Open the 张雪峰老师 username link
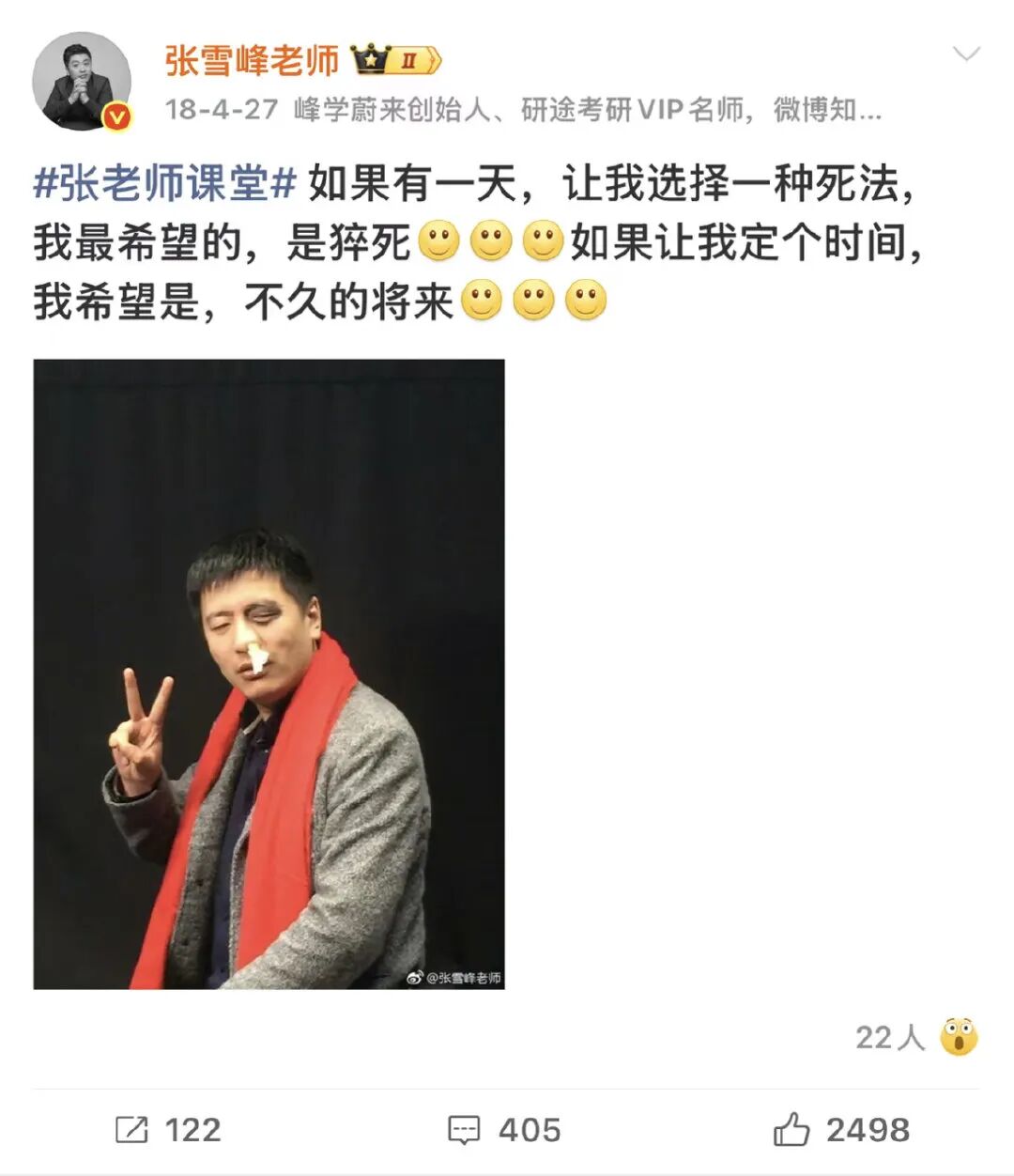Image resolution: width=1014 pixels, height=1176 pixels. (x=252, y=61)
